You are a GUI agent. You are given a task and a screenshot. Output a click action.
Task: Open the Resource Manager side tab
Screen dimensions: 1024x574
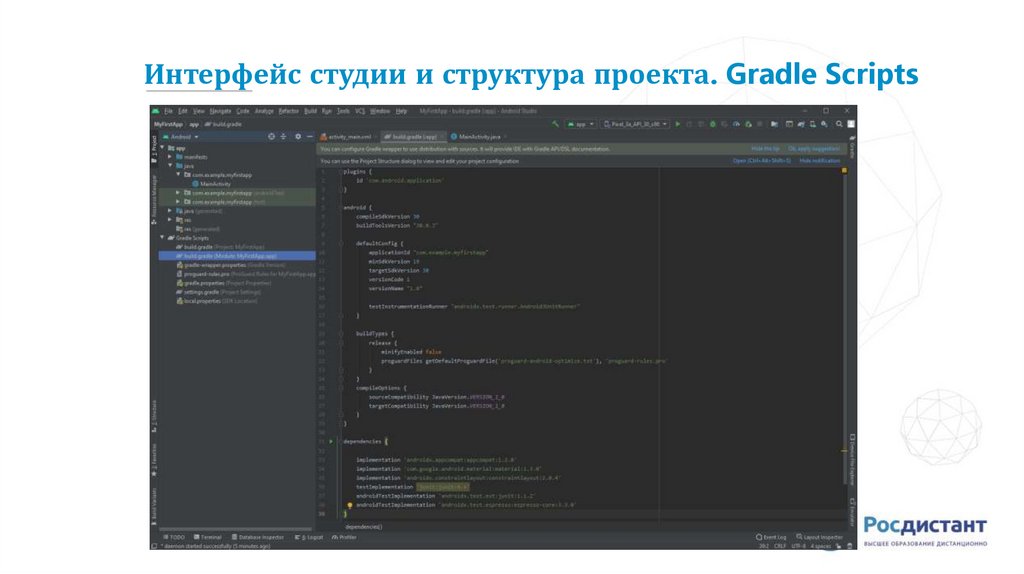[x=154, y=200]
